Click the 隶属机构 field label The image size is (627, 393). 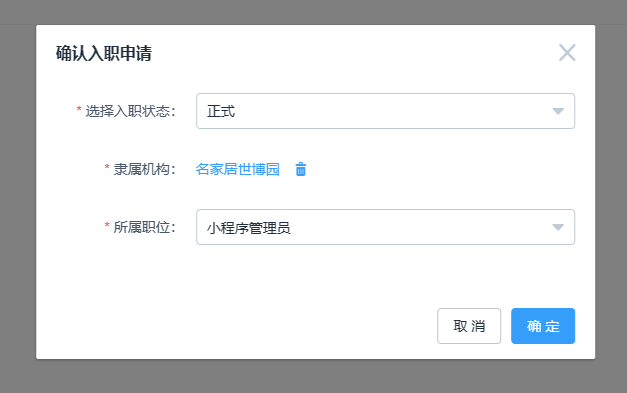pyautogui.click(x=145, y=169)
